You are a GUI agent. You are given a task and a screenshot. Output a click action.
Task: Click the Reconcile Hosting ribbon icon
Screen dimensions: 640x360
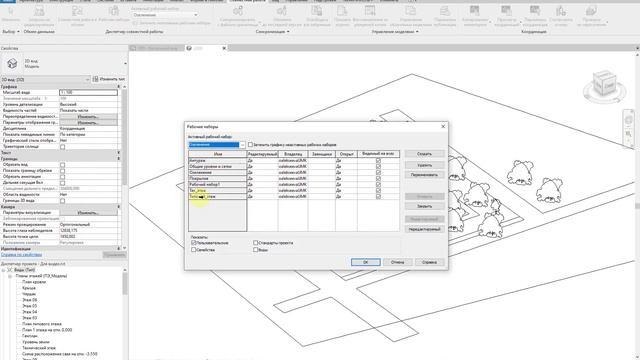[x=561, y=11]
